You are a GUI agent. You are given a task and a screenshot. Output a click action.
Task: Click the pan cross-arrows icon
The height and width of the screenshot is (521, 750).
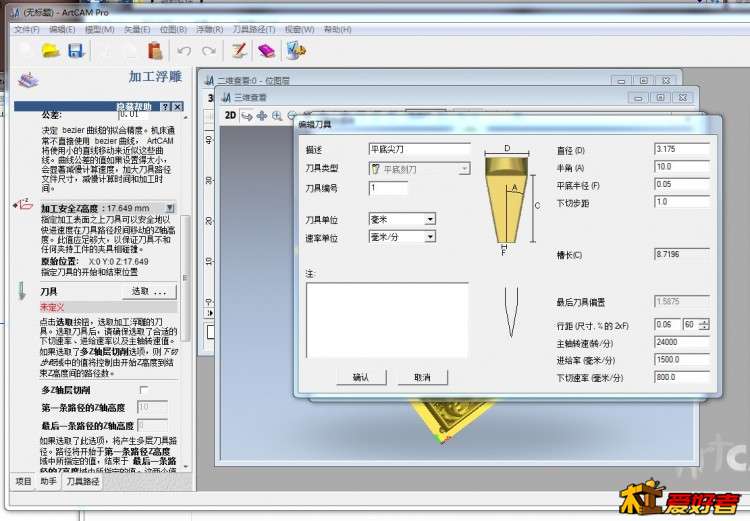(262, 116)
